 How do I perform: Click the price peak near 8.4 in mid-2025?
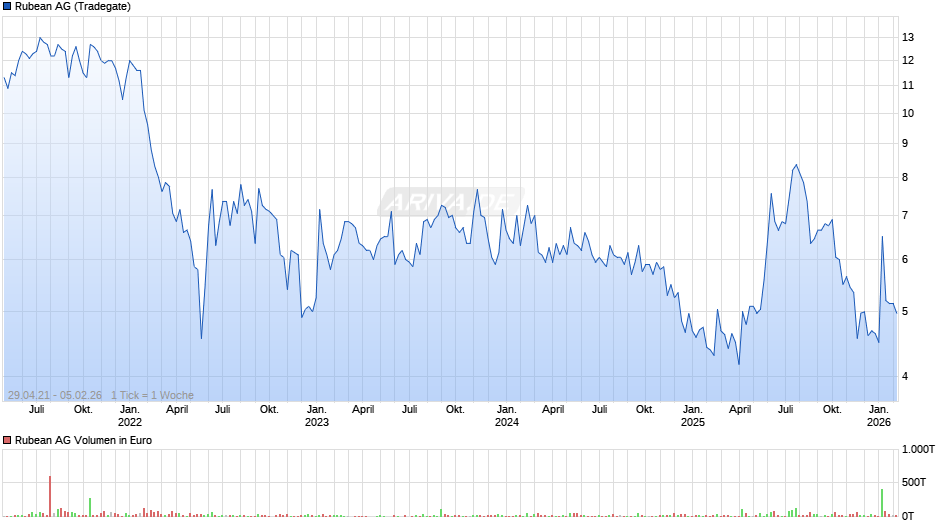796,165
